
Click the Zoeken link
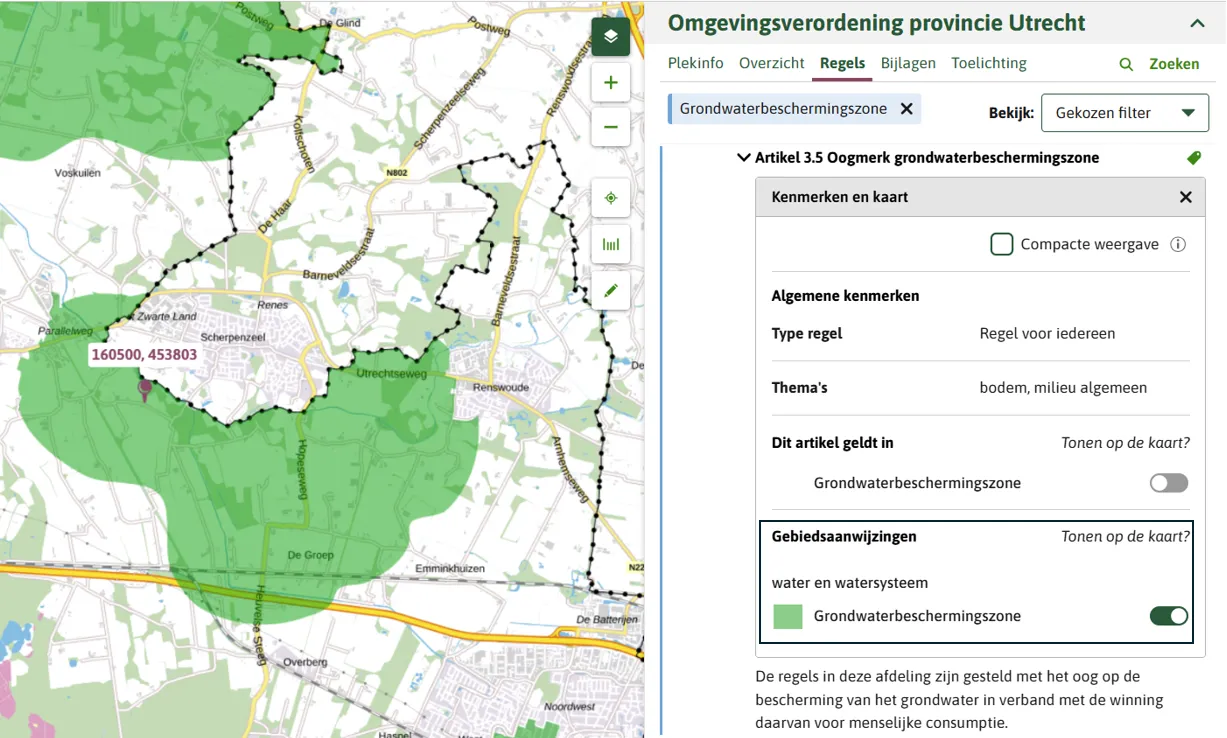click(1174, 64)
